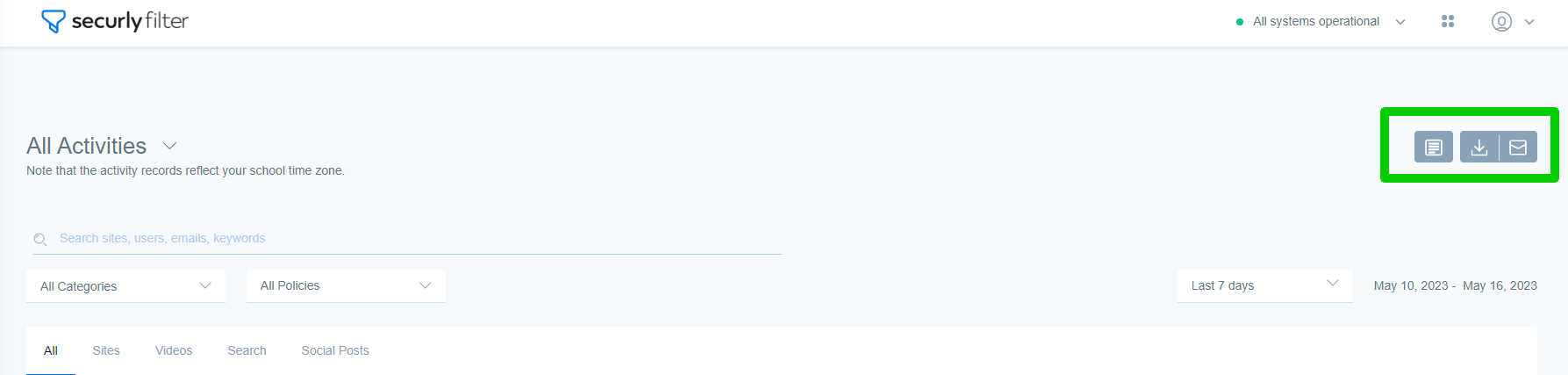1568x375 pixels.
Task: Expand the All systems operational dropdown
Action: 1400,22
